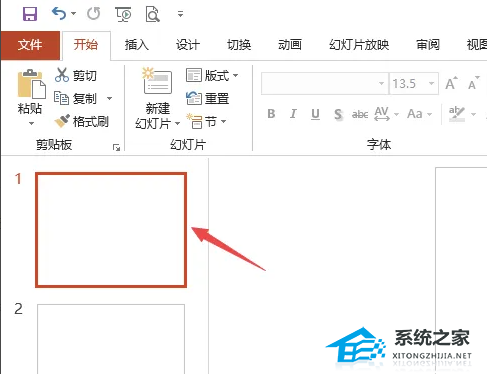Expand the 粘贴 options arrow
487x374 pixels.
click(x=31, y=123)
